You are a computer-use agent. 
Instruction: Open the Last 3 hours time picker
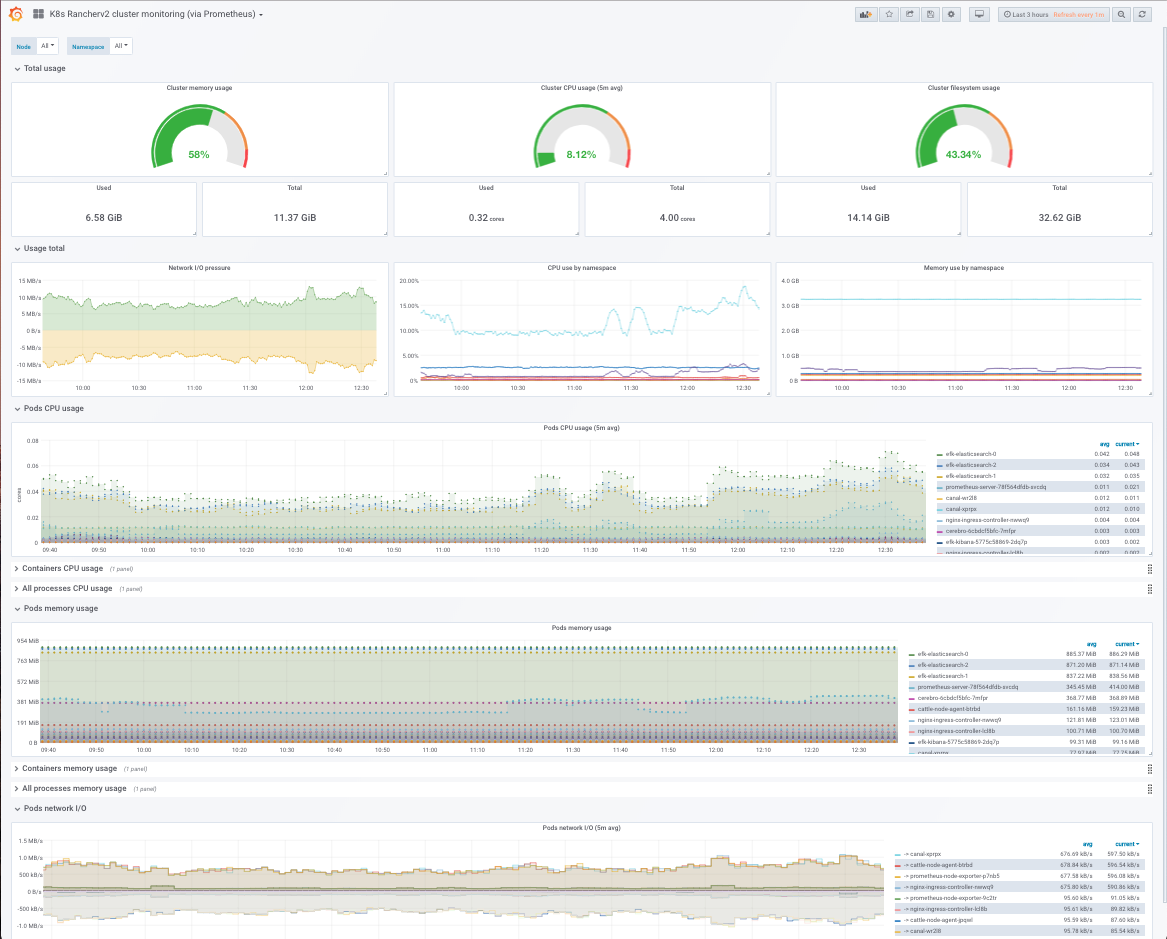[1053, 14]
